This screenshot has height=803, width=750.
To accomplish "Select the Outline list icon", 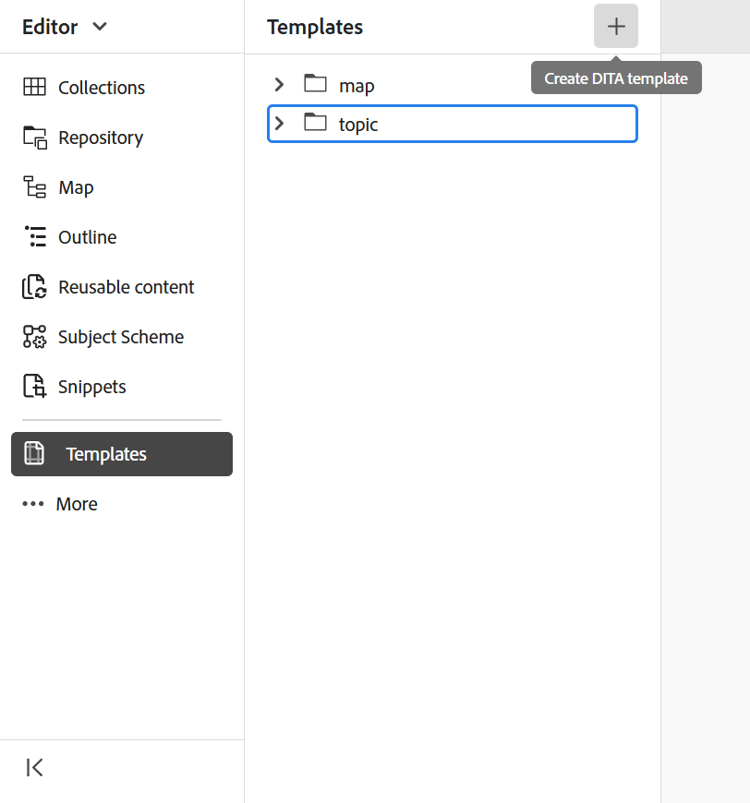I will point(34,237).
